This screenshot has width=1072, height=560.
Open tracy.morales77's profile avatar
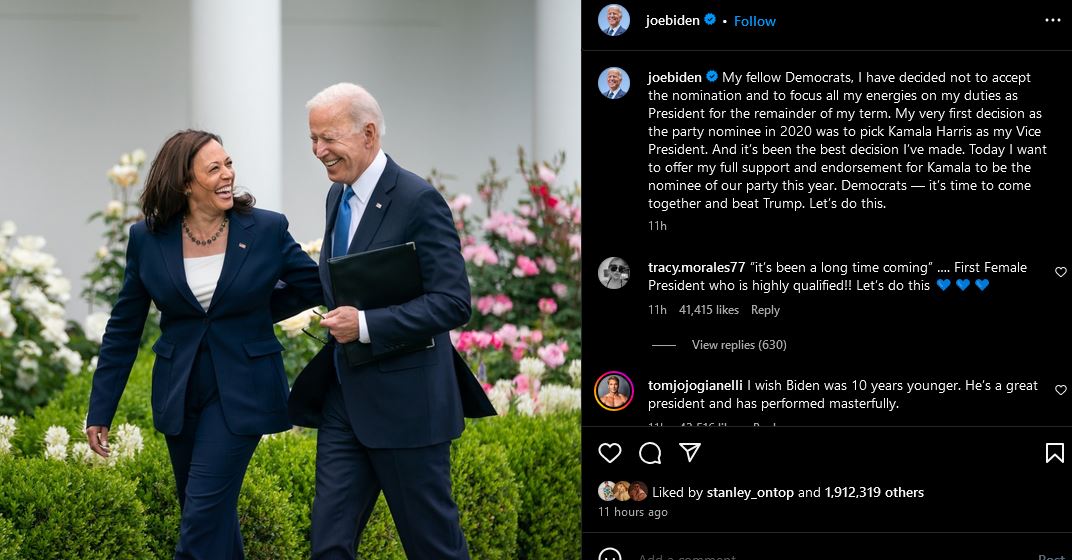point(614,273)
